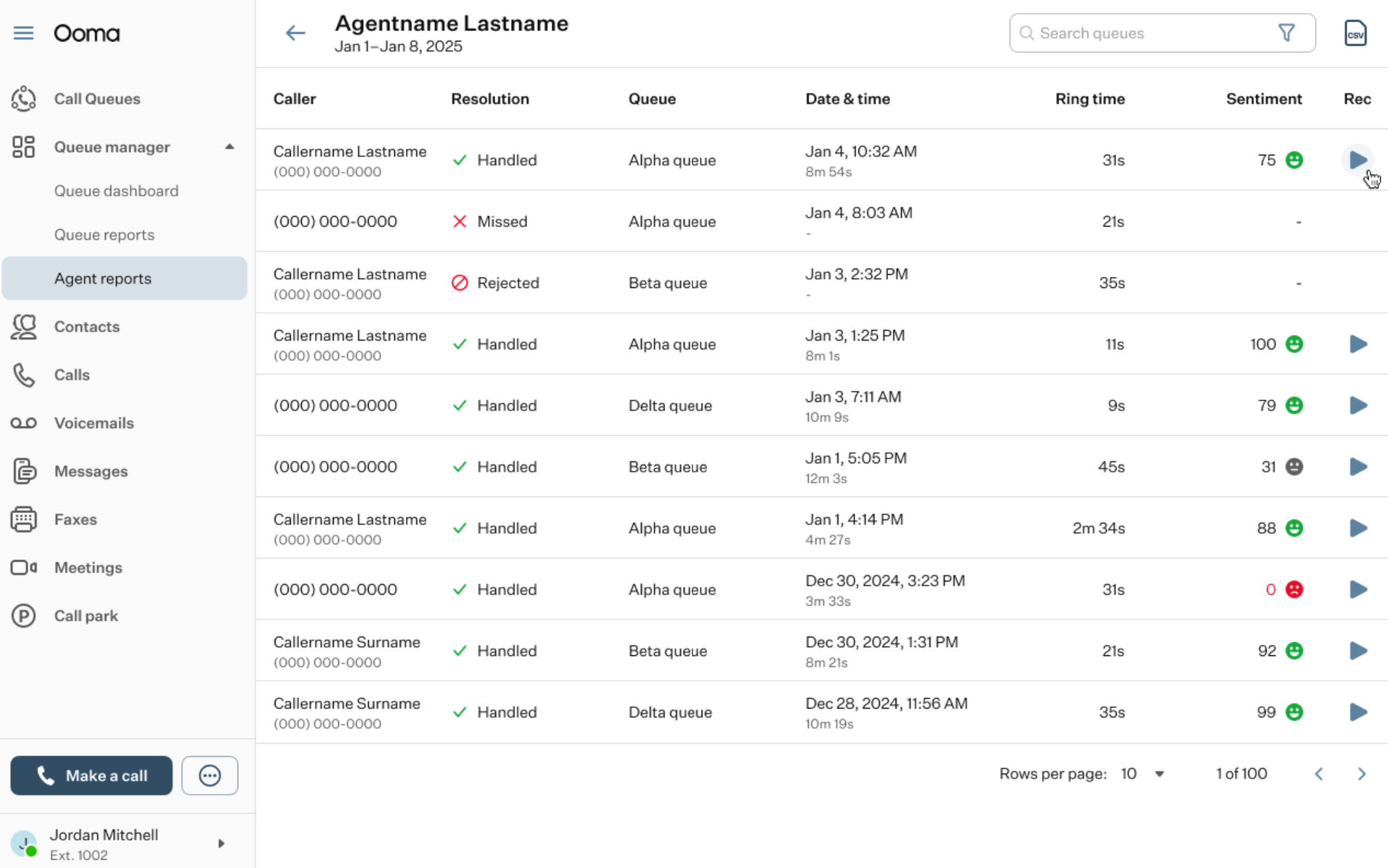Open the filter funnel in search box

(x=1286, y=32)
